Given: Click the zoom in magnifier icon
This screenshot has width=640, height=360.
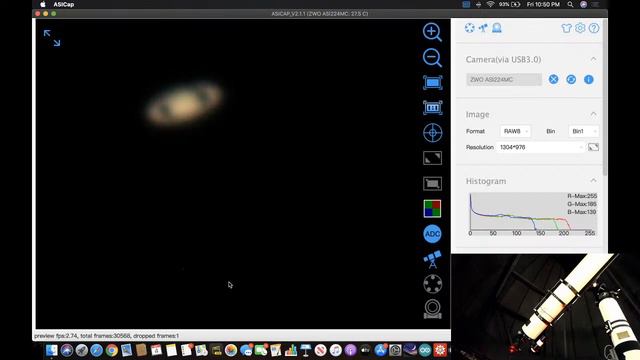Looking at the screenshot, I should [432, 32].
